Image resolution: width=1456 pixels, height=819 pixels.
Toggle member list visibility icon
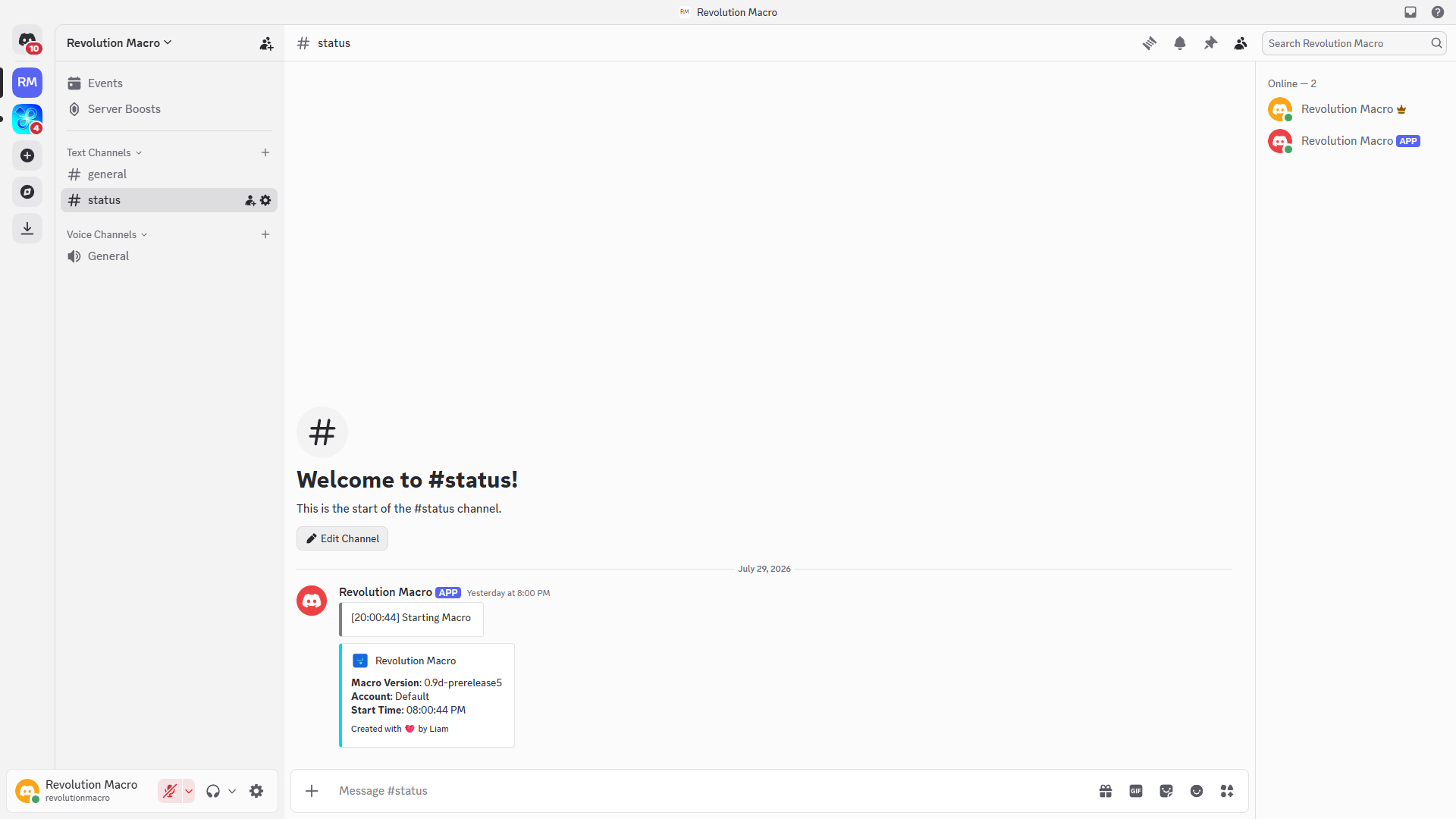[1241, 43]
